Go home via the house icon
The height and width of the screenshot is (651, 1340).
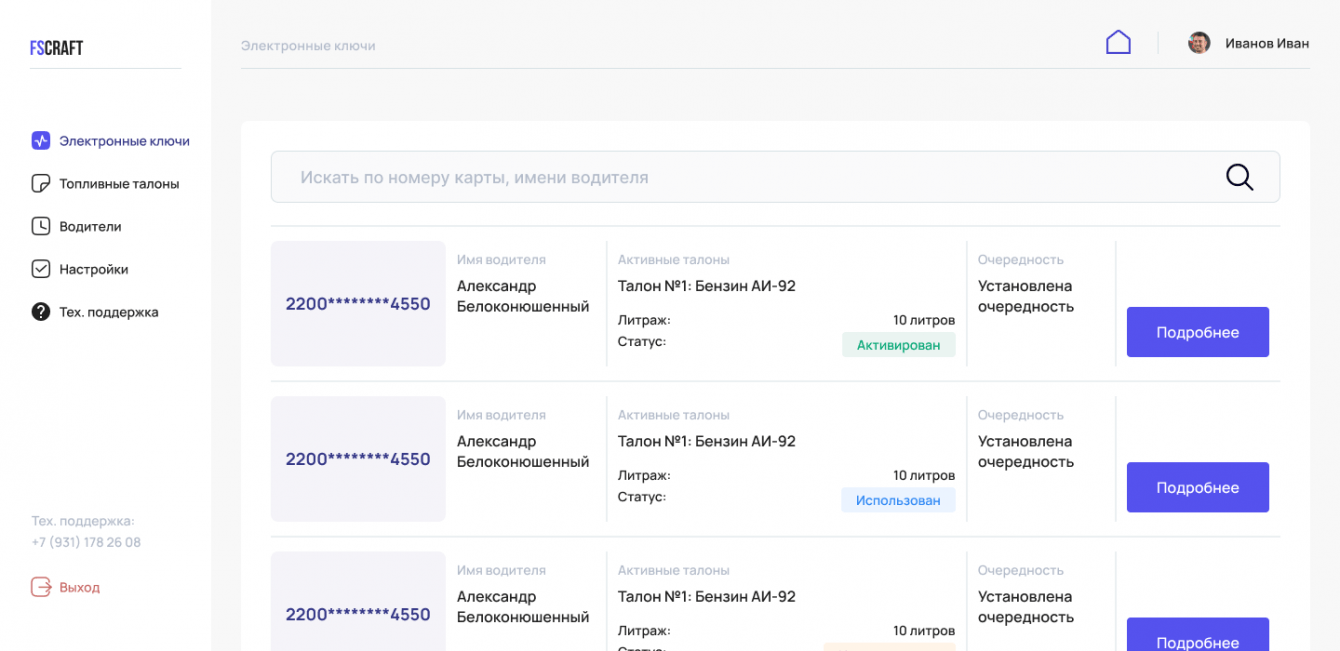[1118, 42]
